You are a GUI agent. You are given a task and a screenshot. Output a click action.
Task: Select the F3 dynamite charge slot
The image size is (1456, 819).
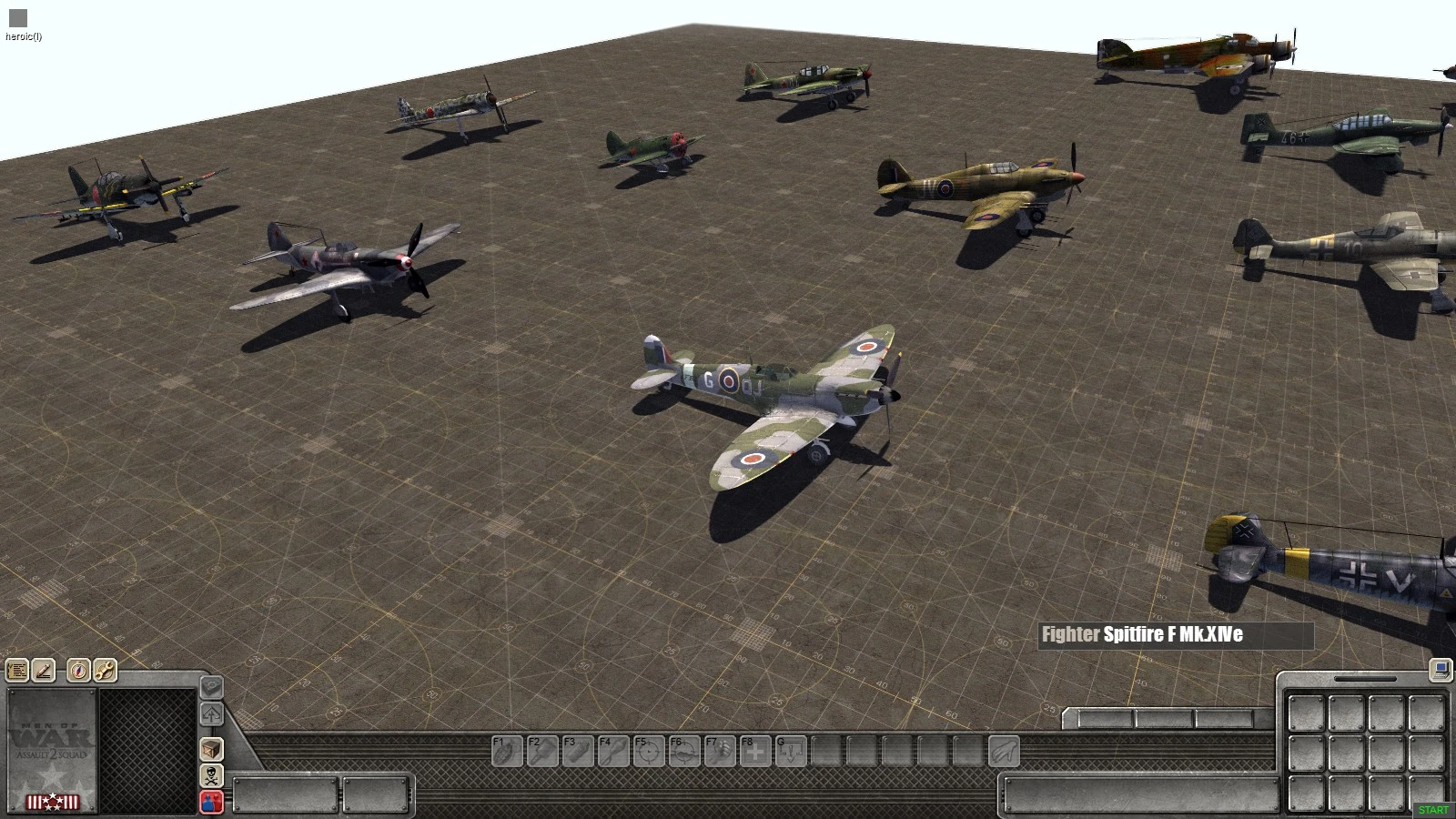pos(580,749)
